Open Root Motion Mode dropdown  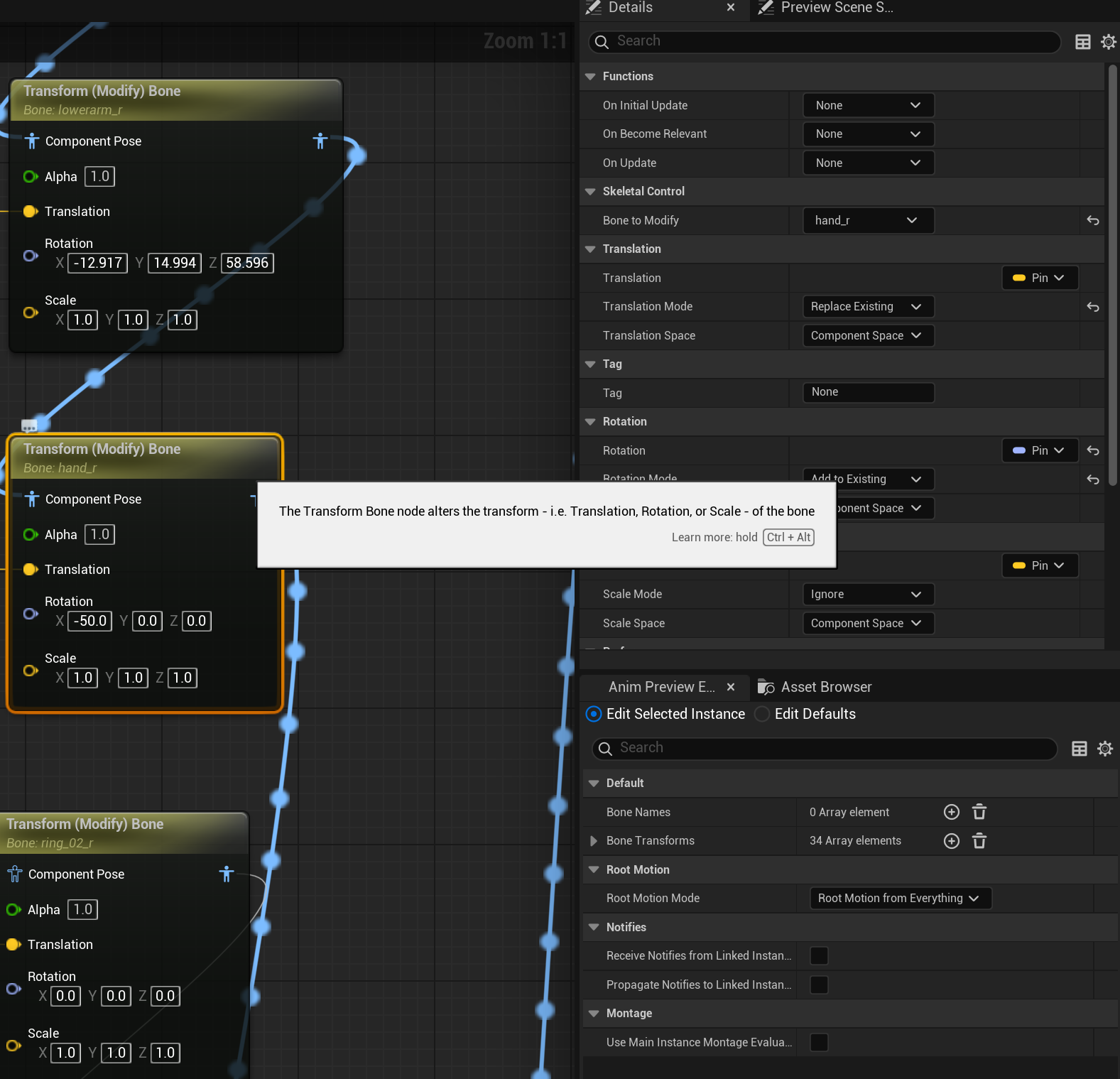click(x=900, y=899)
